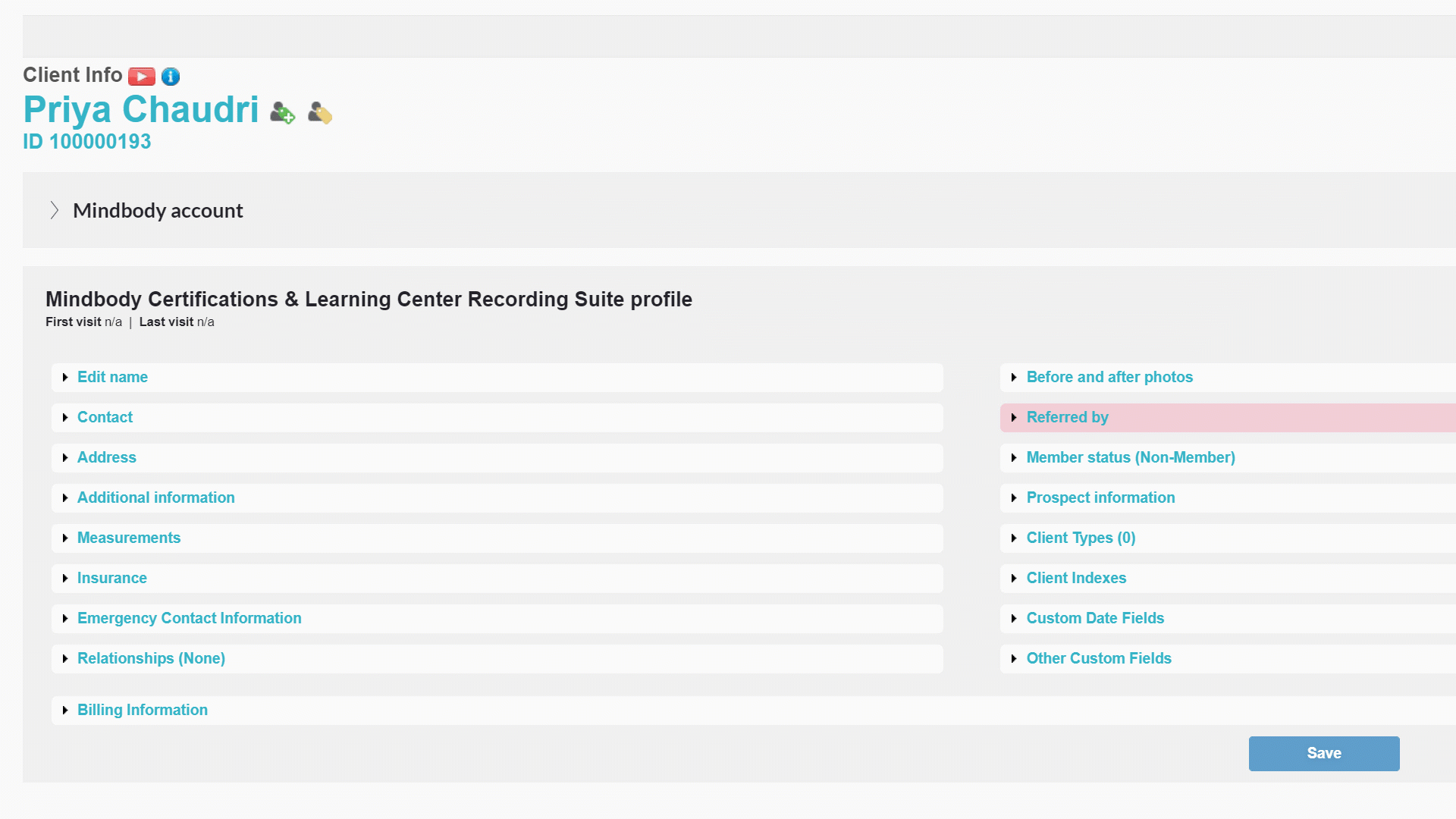
Task: Expand Emergency Contact Information section
Action: point(497,619)
